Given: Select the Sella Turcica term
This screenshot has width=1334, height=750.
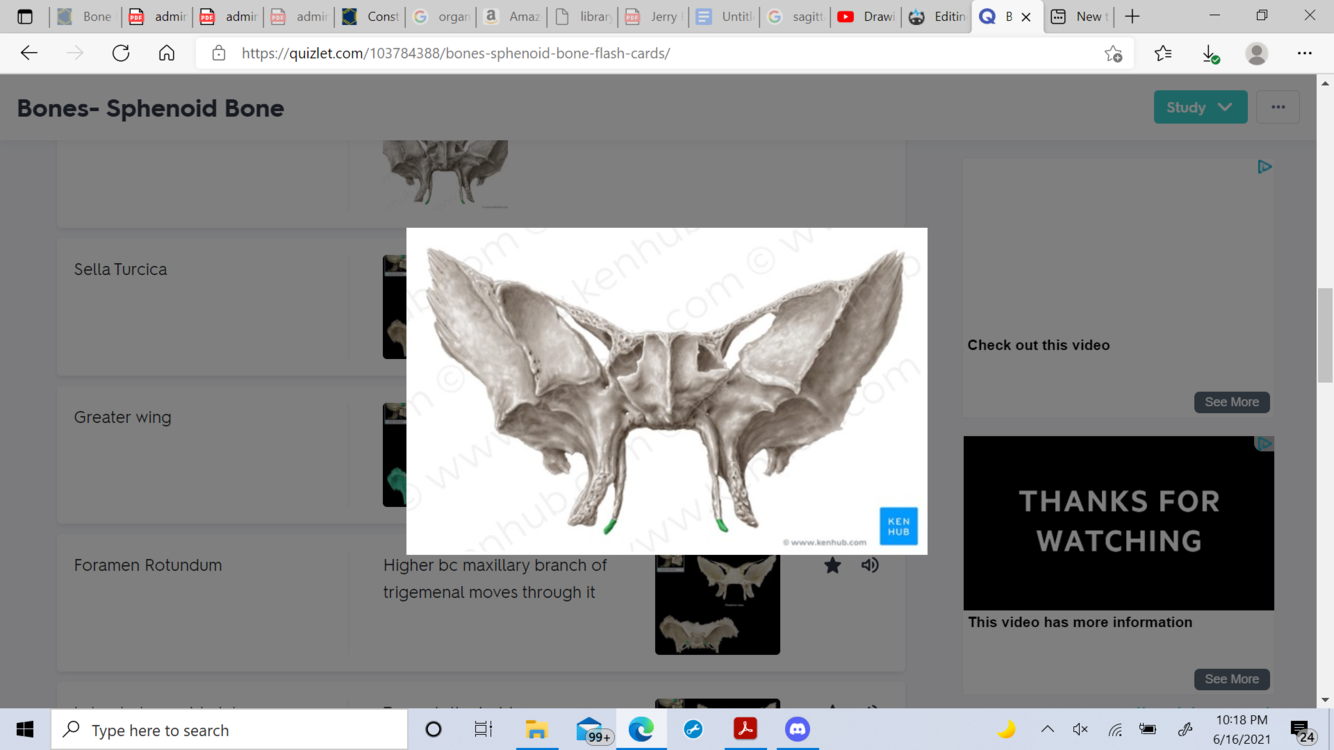Looking at the screenshot, I should coord(120,269).
